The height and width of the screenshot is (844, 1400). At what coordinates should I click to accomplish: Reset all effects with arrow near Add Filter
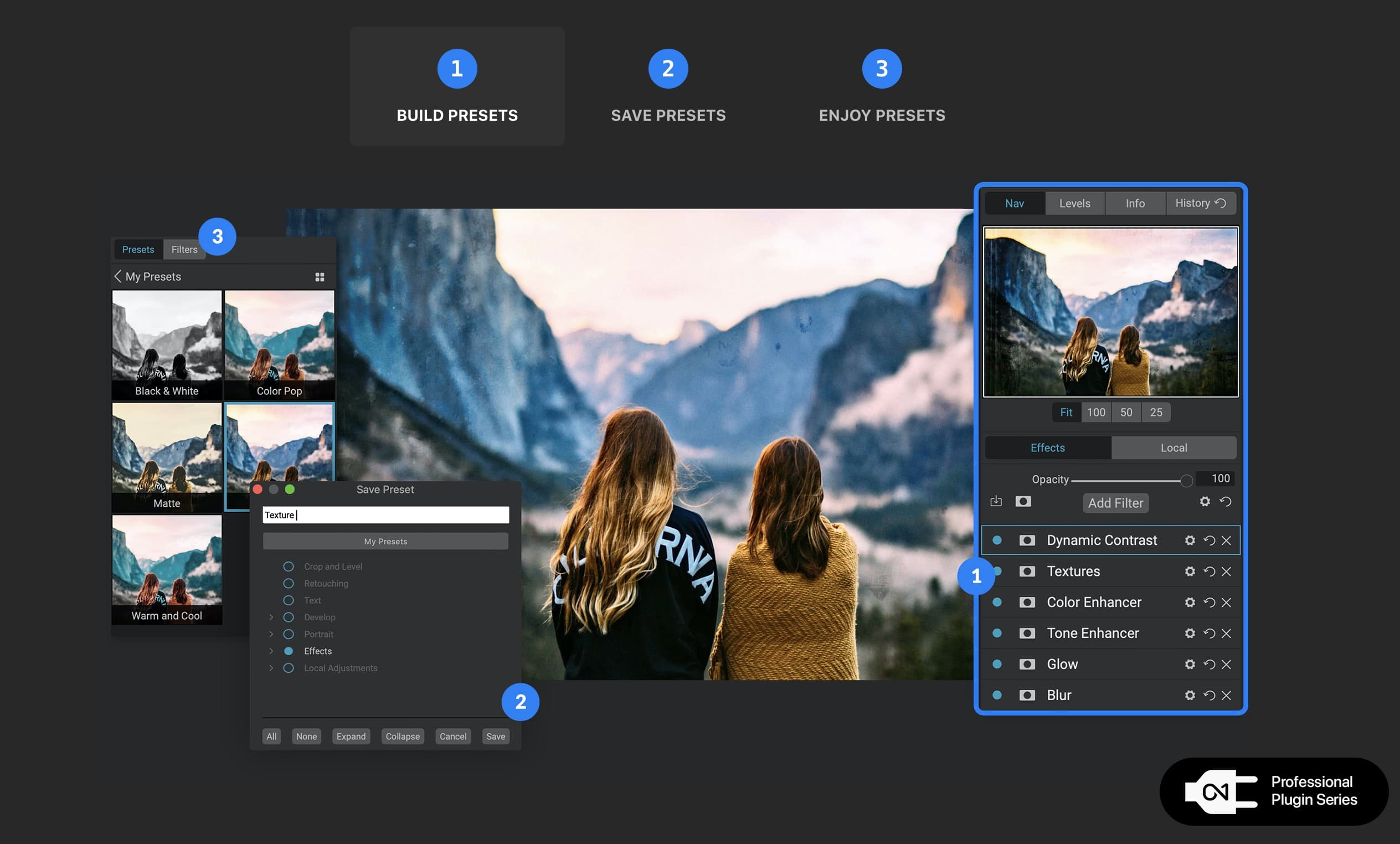pyautogui.click(x=1226, y=501)
